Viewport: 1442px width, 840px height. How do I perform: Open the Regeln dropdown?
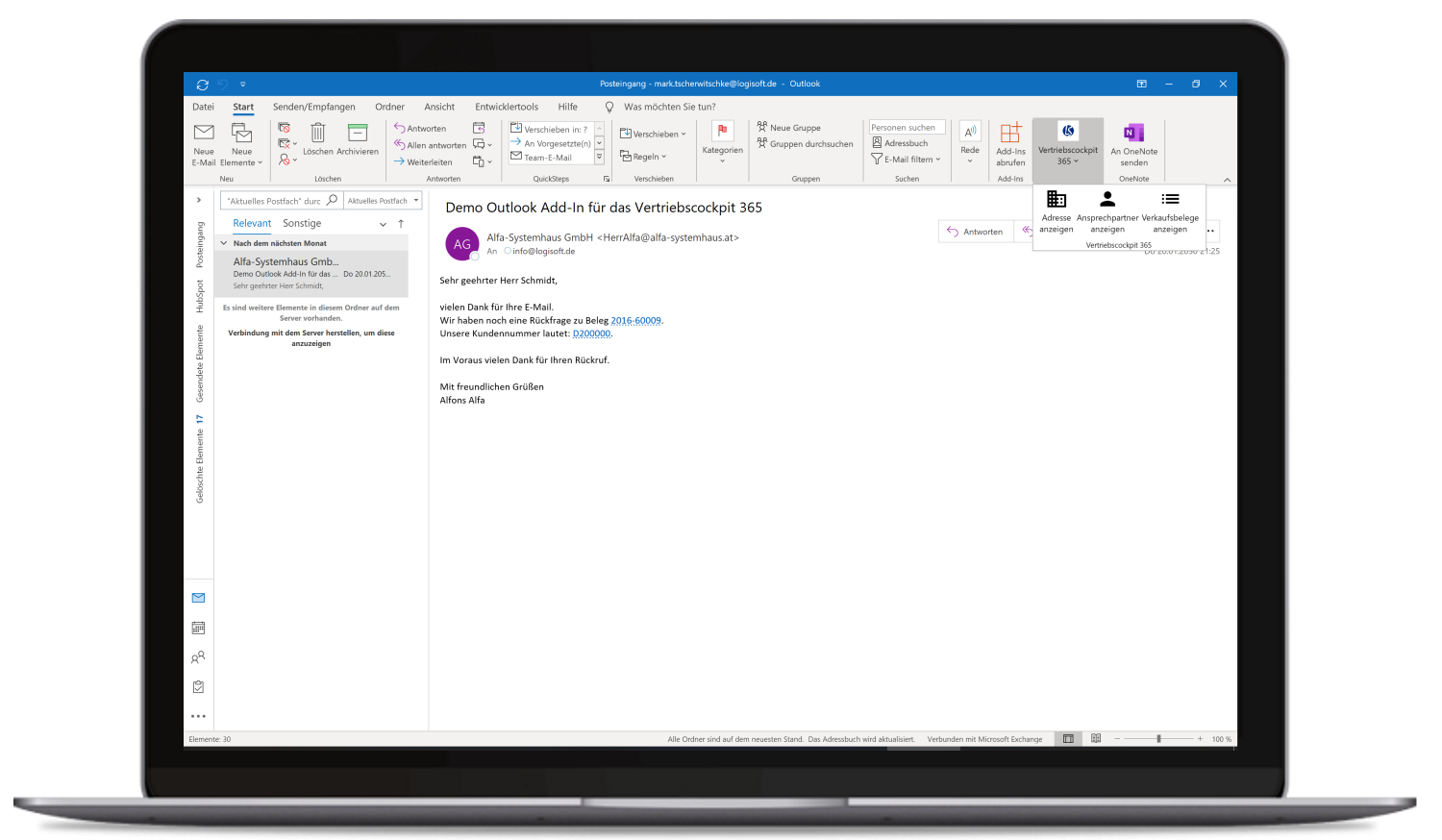coord(643,156)
